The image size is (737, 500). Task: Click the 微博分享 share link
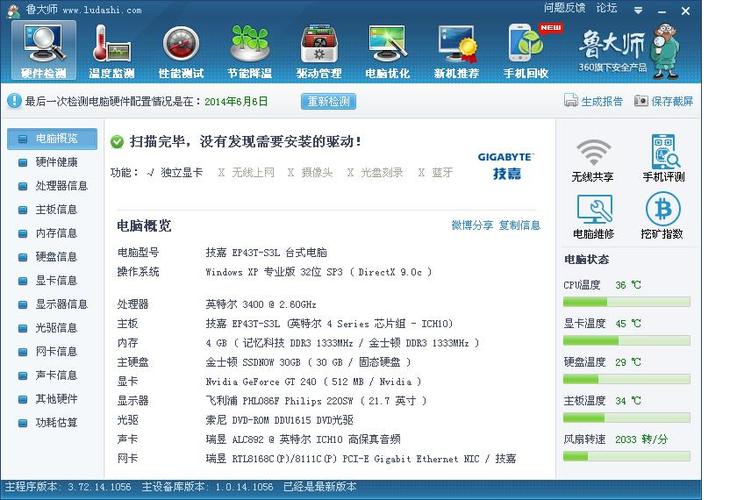click(x=472, y=225)
